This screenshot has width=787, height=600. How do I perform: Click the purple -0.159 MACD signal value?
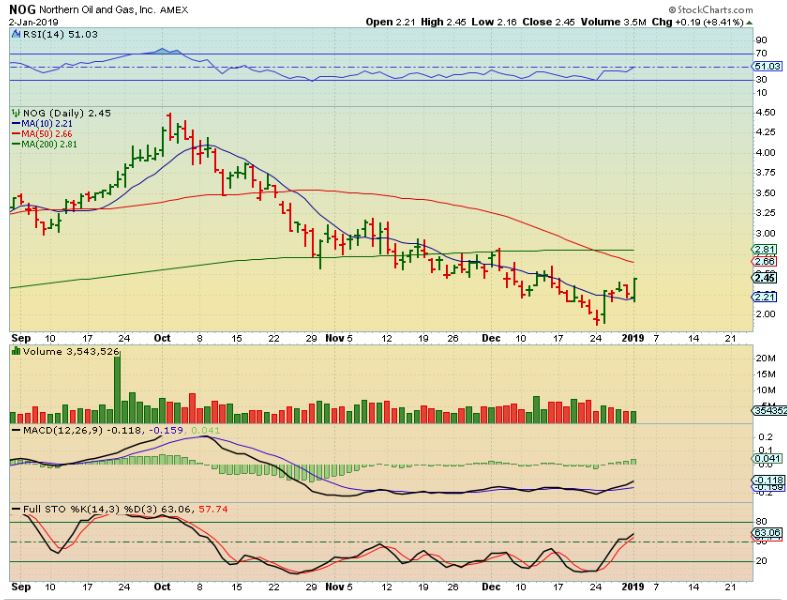[167, 430]
